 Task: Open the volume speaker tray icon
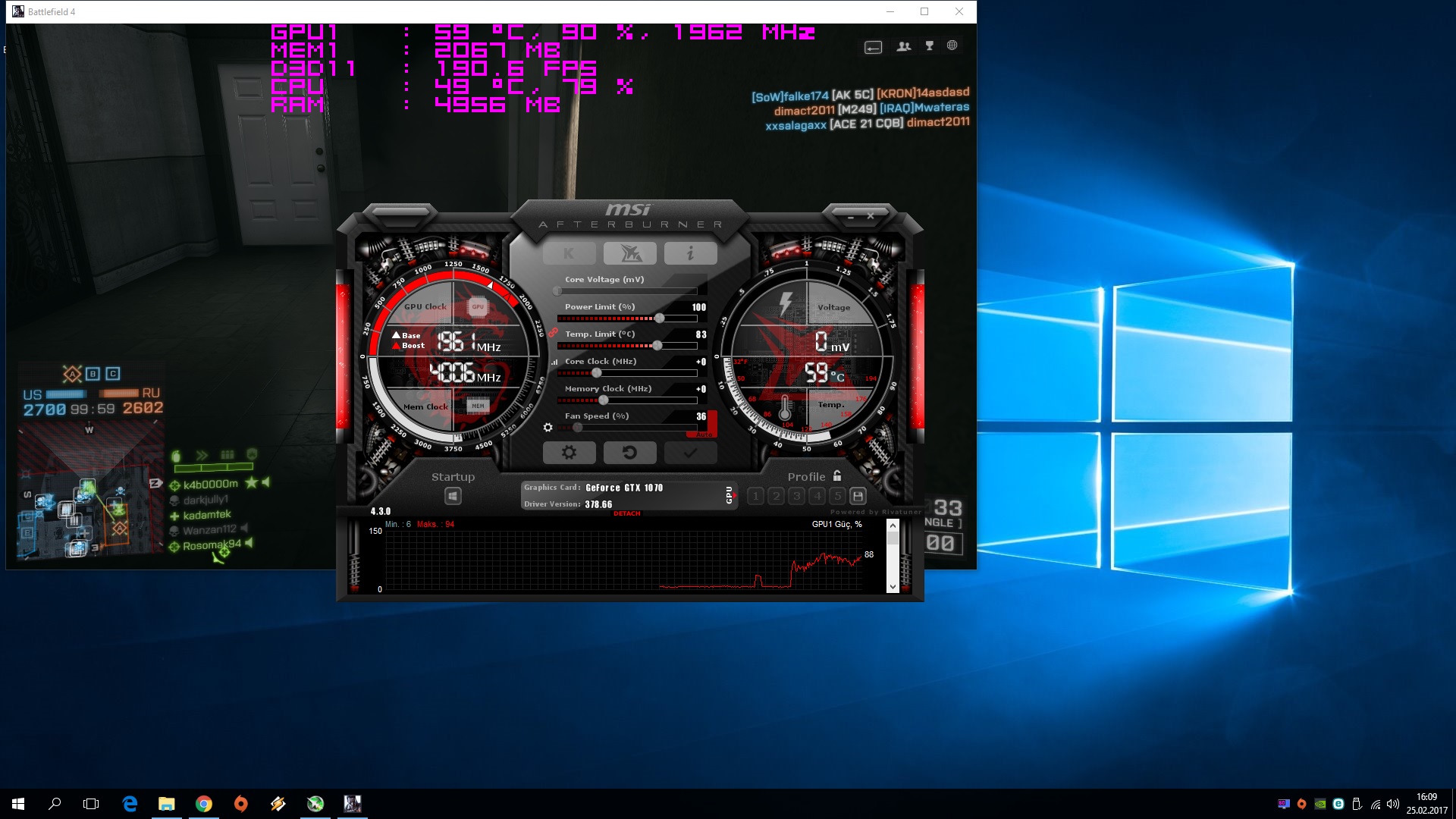(x=1393, y=804)
